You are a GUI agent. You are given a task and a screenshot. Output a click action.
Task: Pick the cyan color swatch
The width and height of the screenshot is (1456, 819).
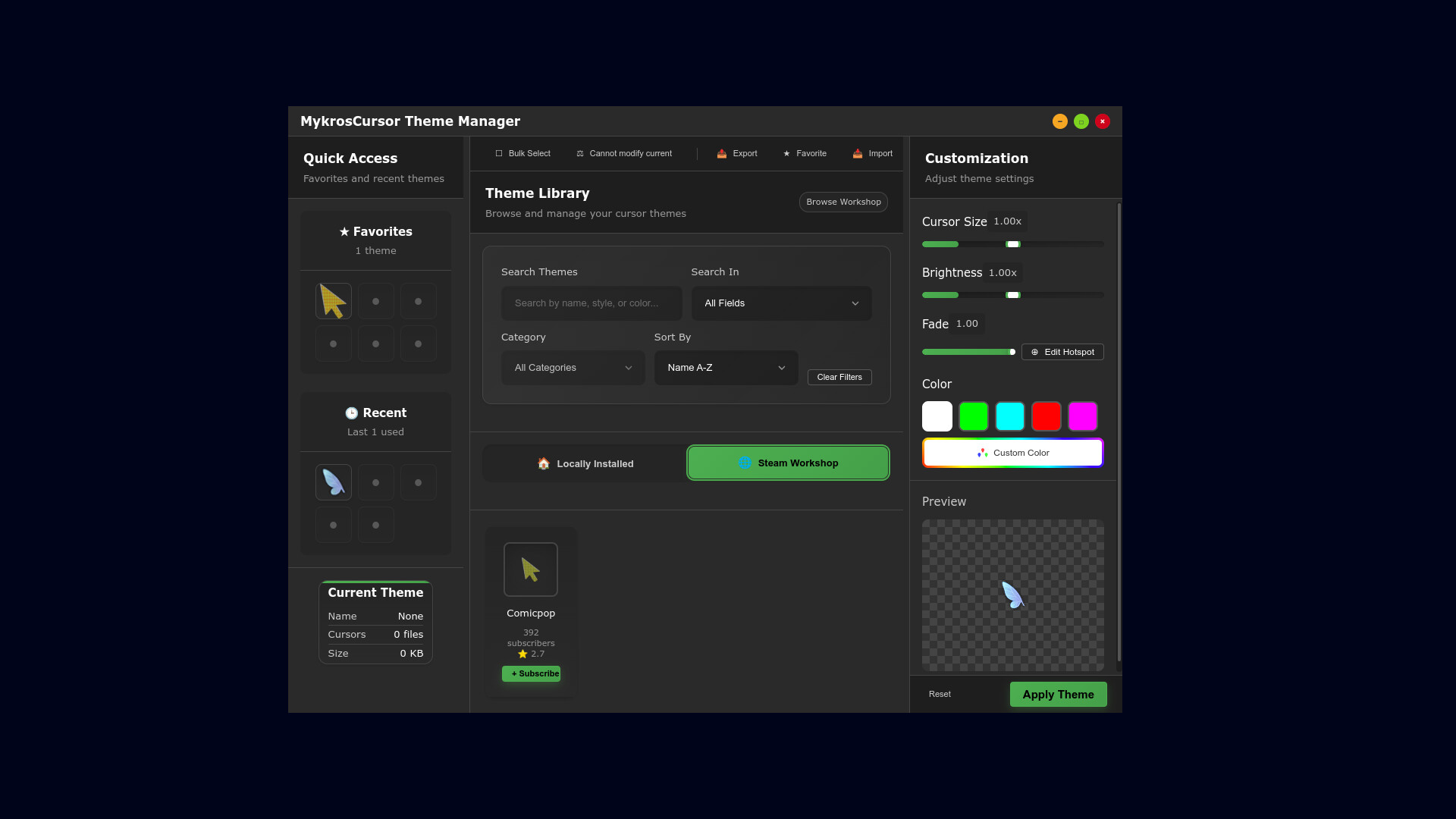coord(1009,416)
